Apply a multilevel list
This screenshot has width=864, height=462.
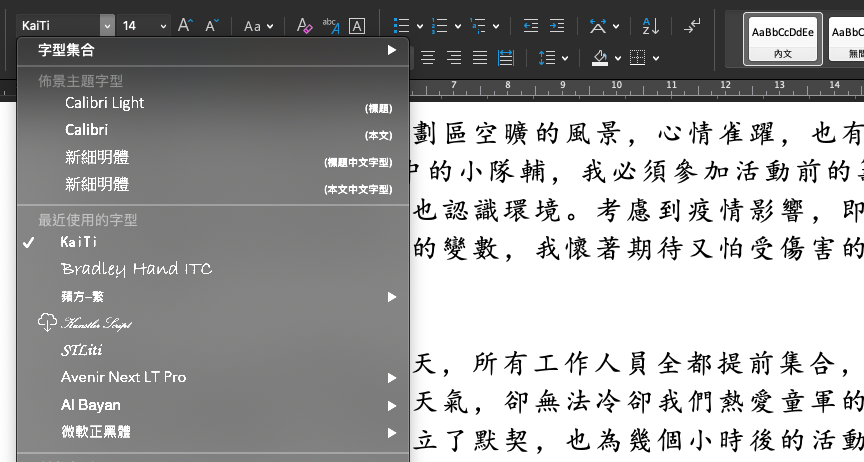[478, 25]
